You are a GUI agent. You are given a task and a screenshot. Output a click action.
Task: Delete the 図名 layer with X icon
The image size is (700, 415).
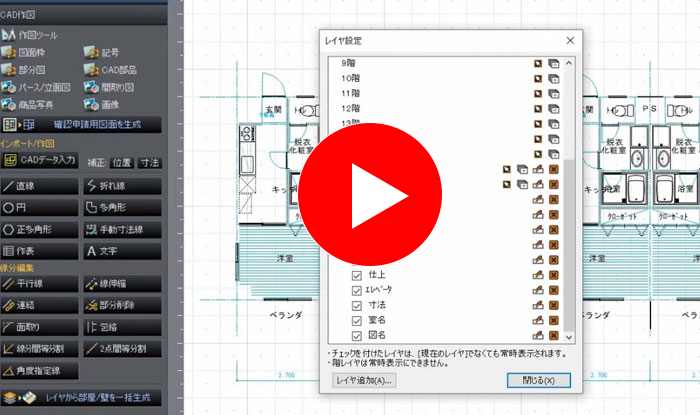click(554, 336)
